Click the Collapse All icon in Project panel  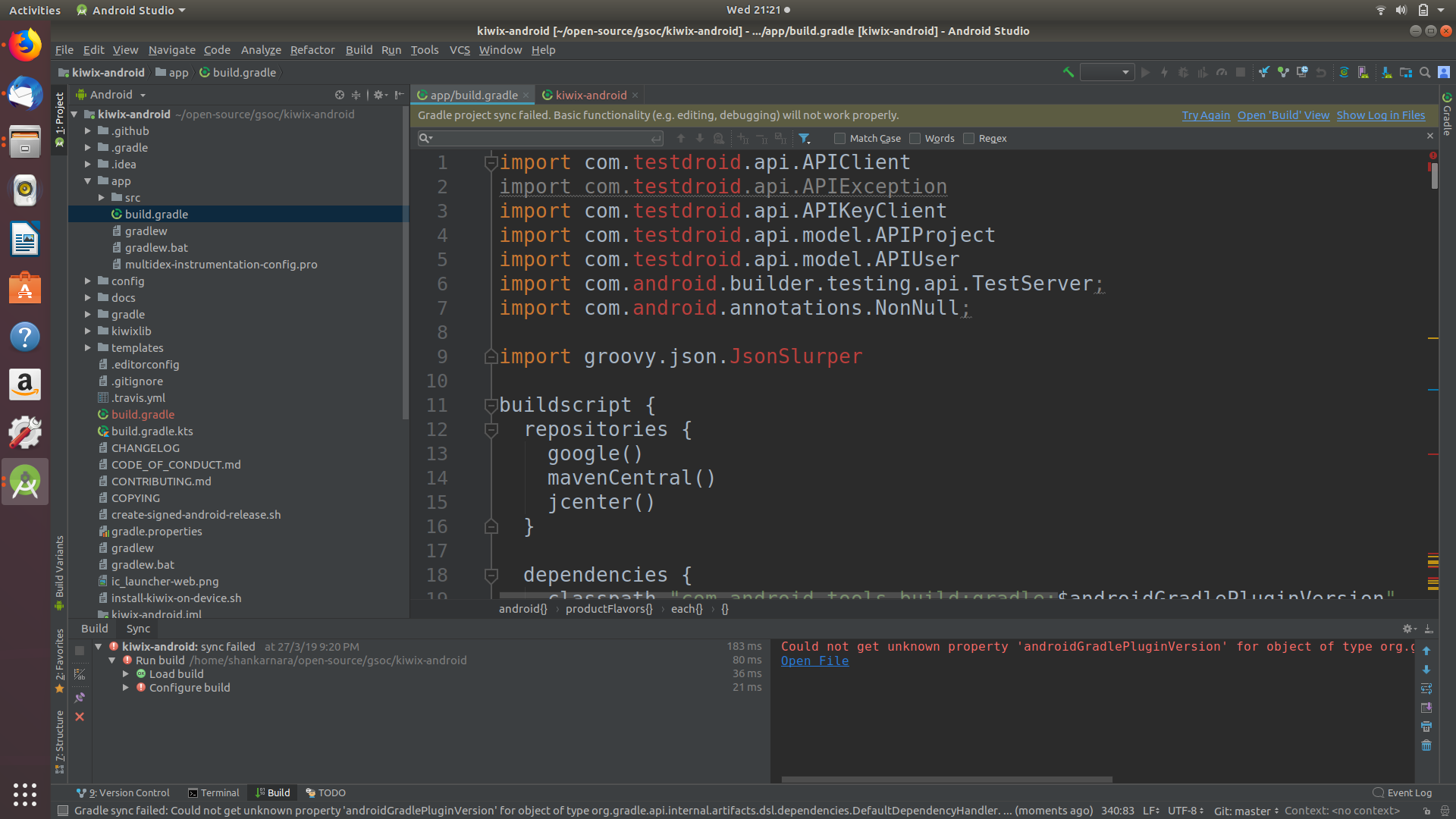pos(356,95)
